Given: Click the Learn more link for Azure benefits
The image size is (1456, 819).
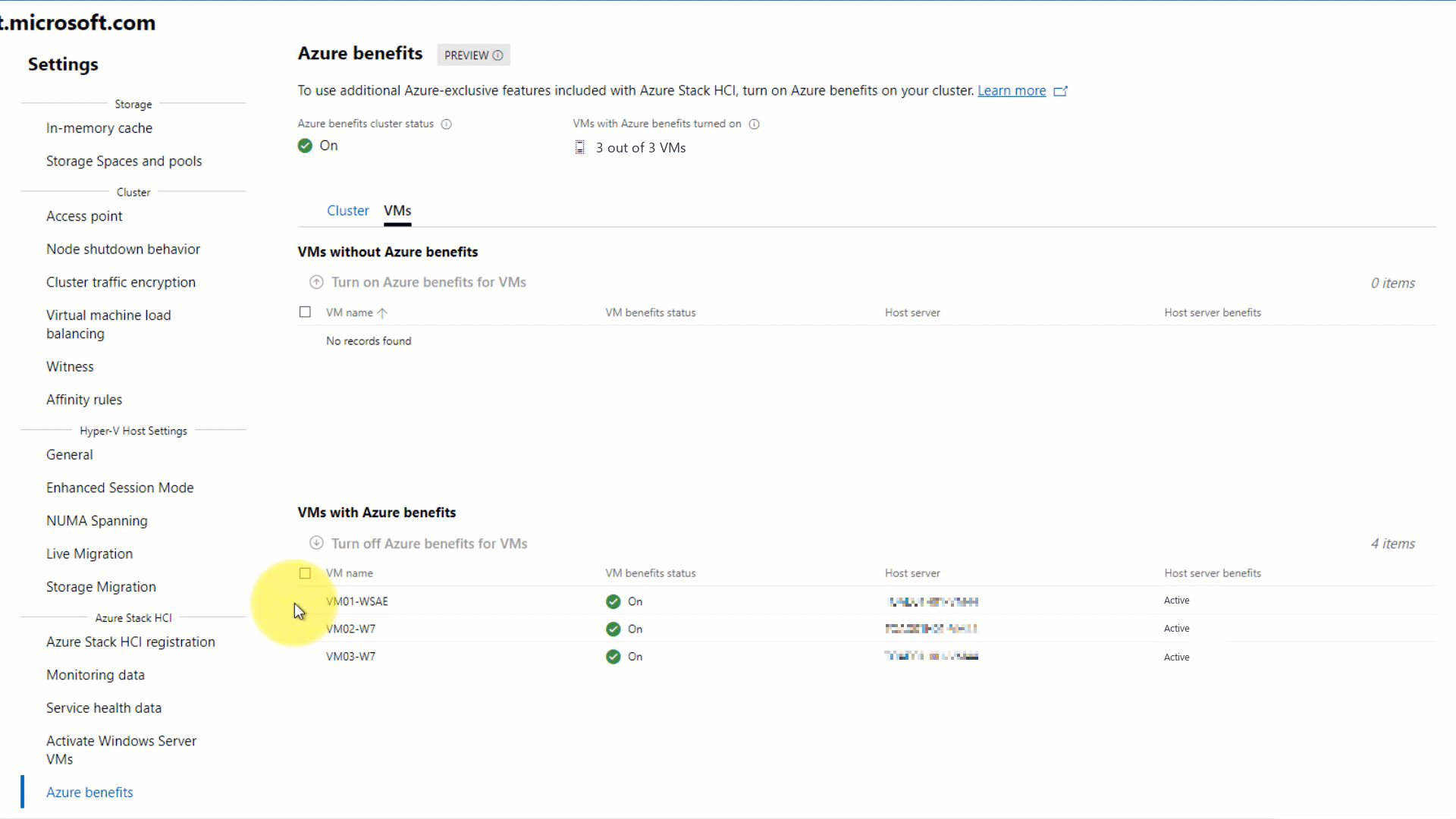Looking at the screenshot, I should pyautogui.click(x=1012, y=90).
